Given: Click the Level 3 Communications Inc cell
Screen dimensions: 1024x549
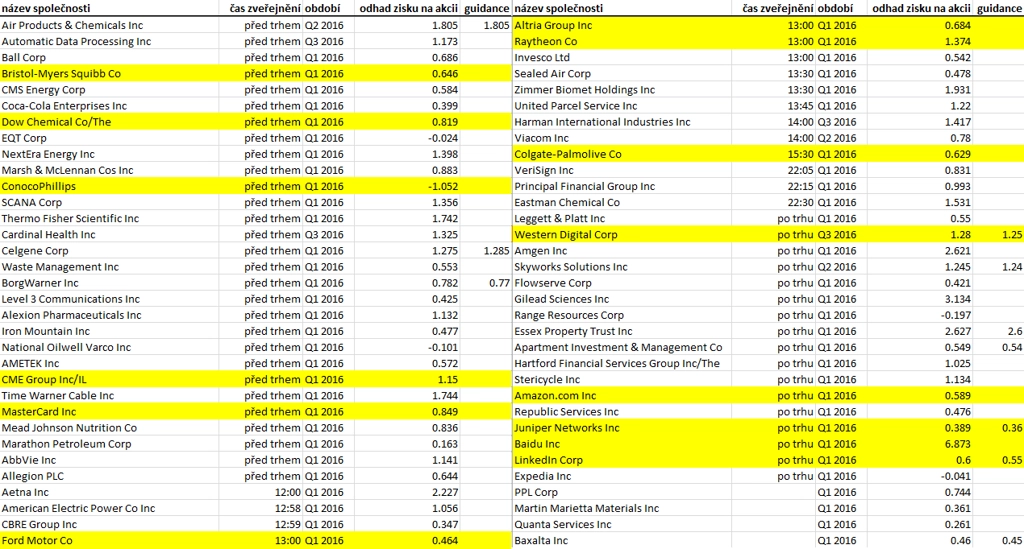Looking at the screenshot, I should (110, 299).
